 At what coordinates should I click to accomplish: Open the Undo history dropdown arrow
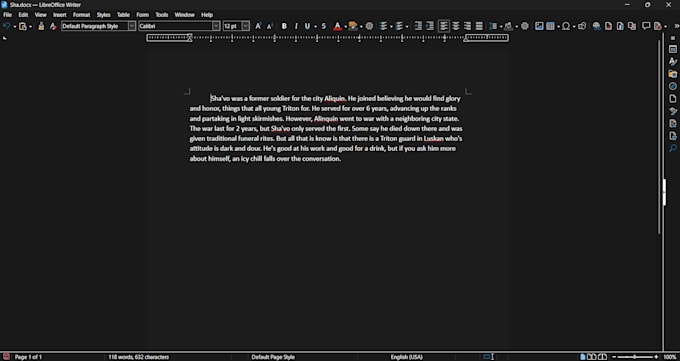click(14, 26)
